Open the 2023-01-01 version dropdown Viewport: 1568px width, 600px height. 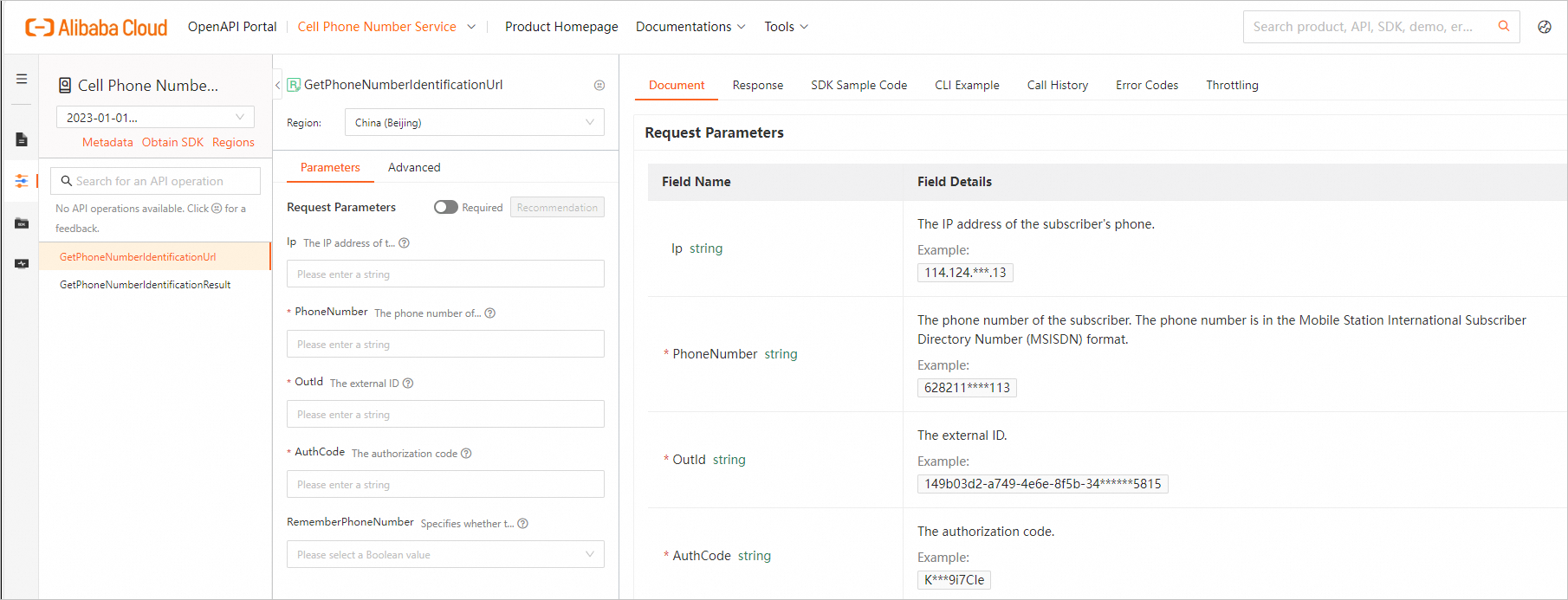point(155,118)
